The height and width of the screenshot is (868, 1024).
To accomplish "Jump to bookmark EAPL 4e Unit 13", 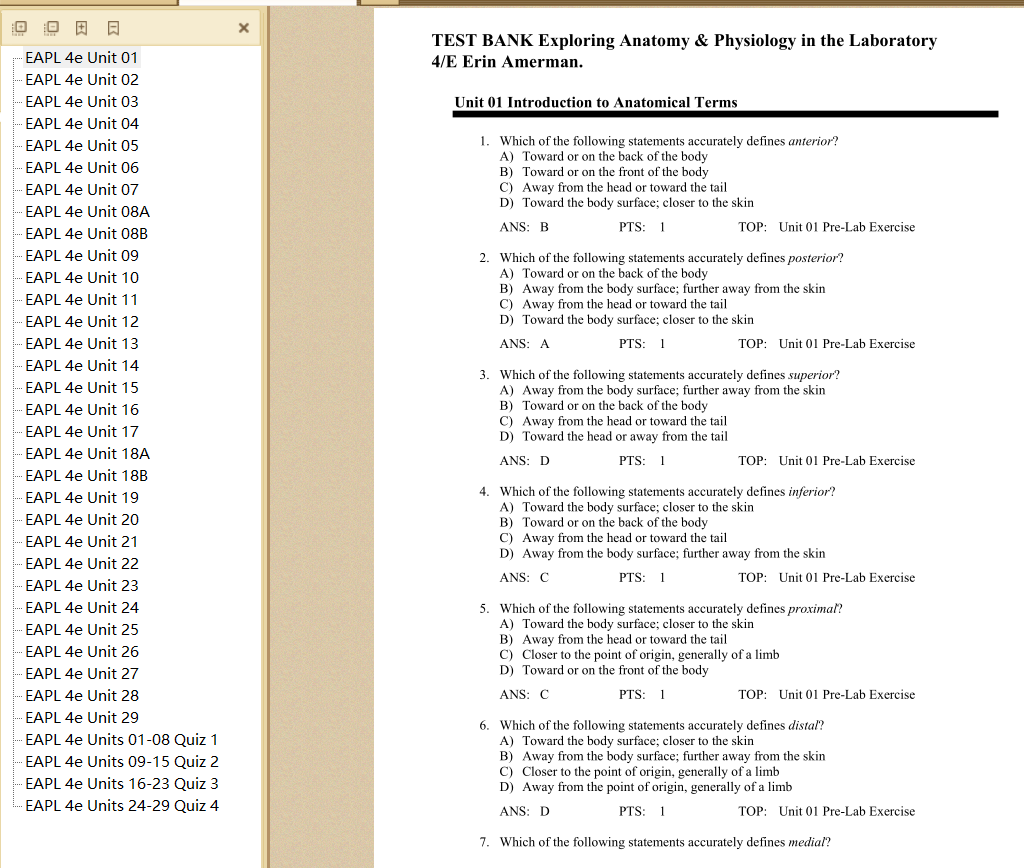I will click(x=82, y=344).
